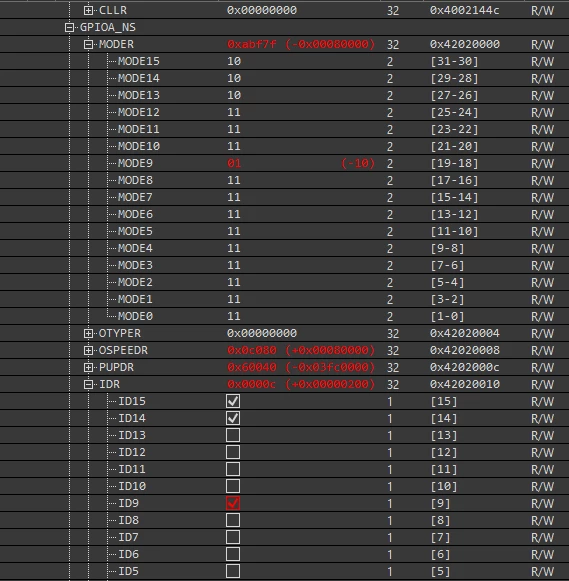The height and width of the screenshot is (581, 569).
Task: Click the ID15 bit position [15]
Action: pos(444,401)
